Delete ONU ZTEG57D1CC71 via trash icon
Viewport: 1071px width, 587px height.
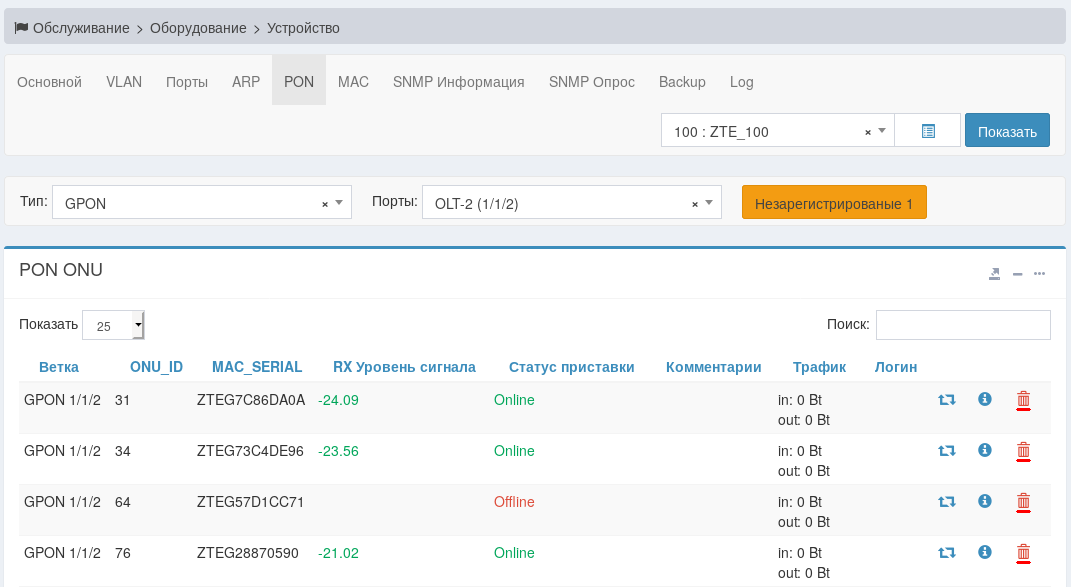click(x=1023, y=502)
